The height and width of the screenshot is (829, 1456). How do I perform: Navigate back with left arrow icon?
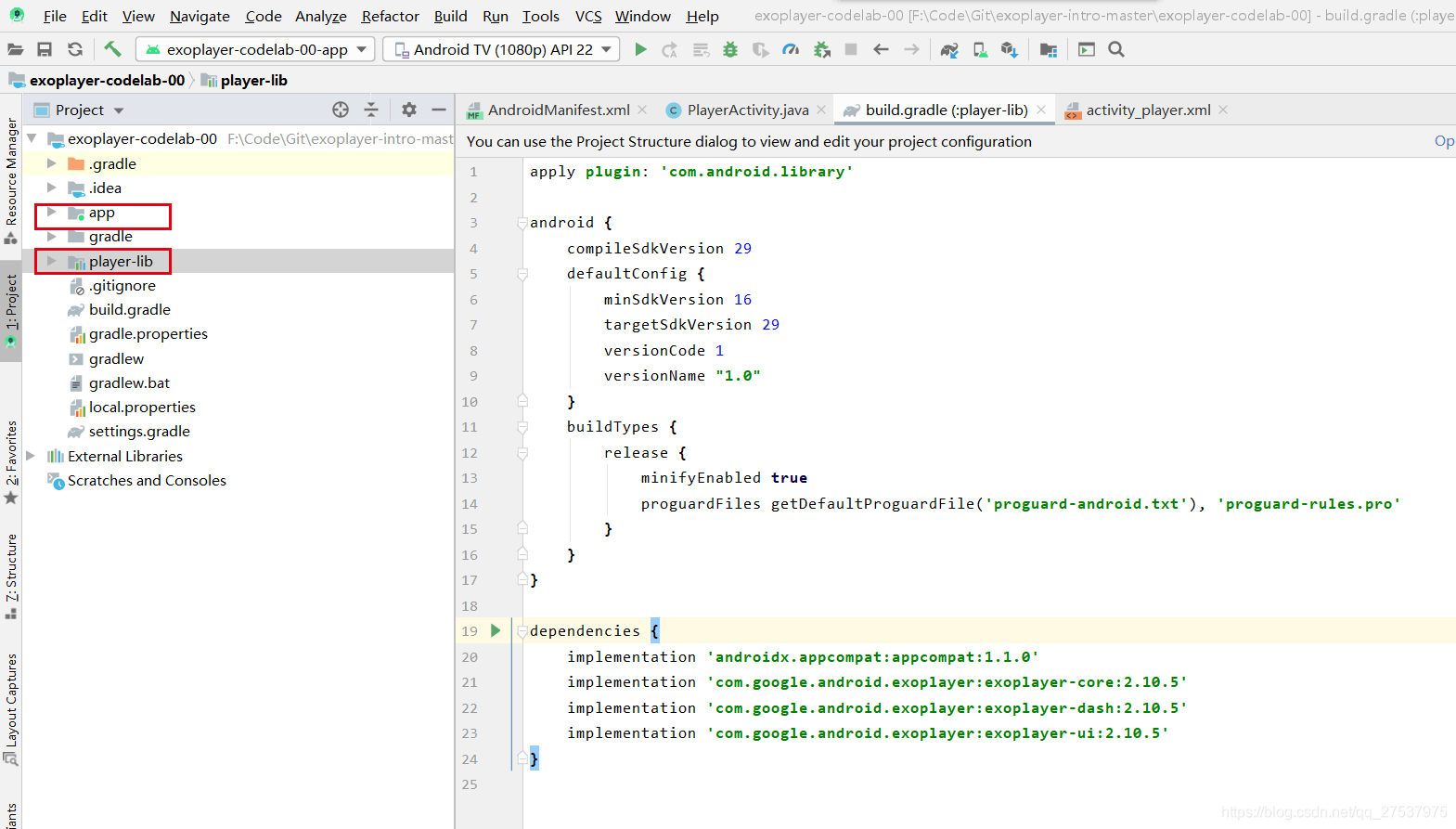pos(881,49)
